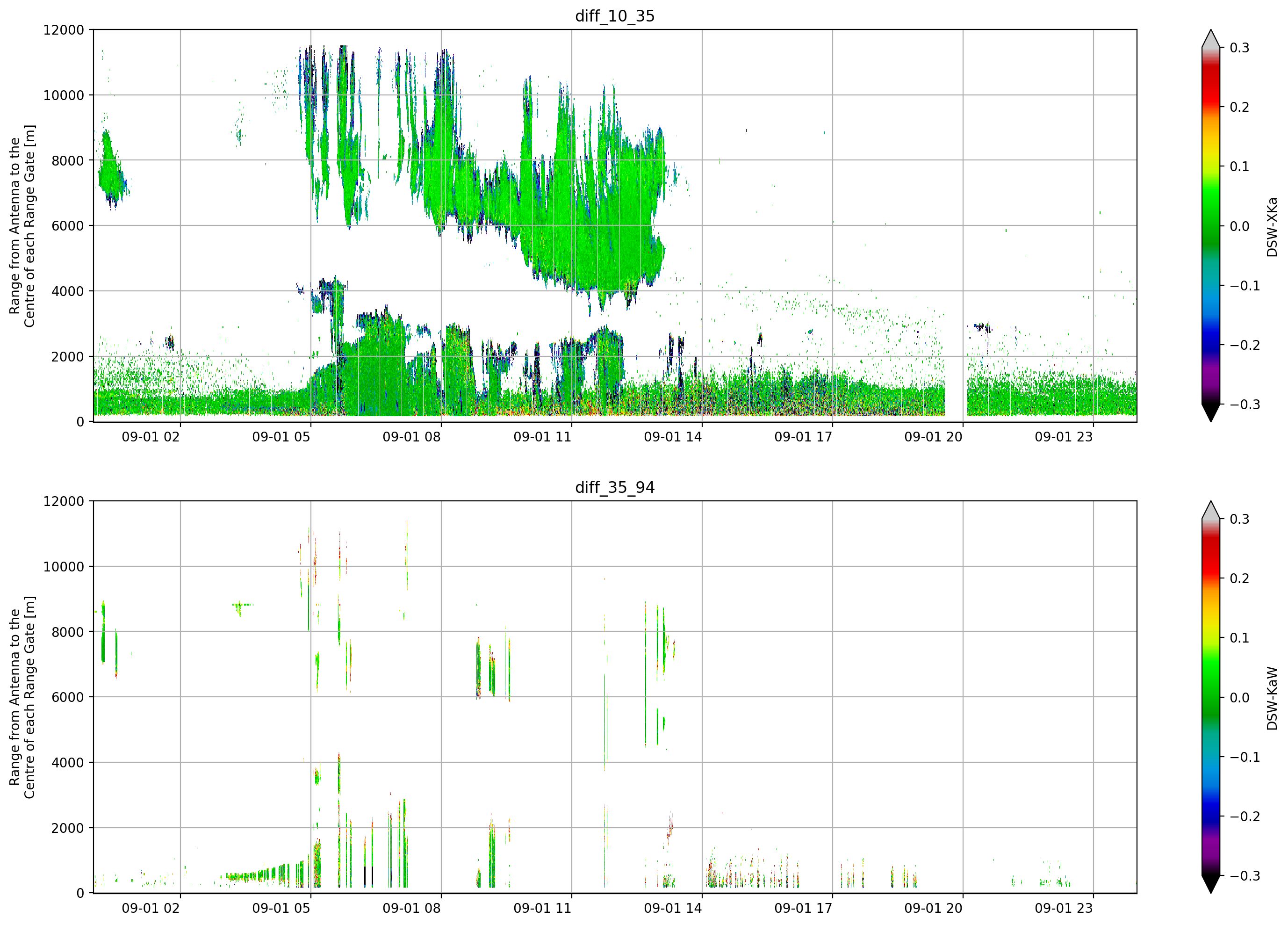The width and height of the screenshot is (1288, 925).
Task: Click the −0.2 tick on DSW-KaW colorbar
Action: tap(1245, 817)
